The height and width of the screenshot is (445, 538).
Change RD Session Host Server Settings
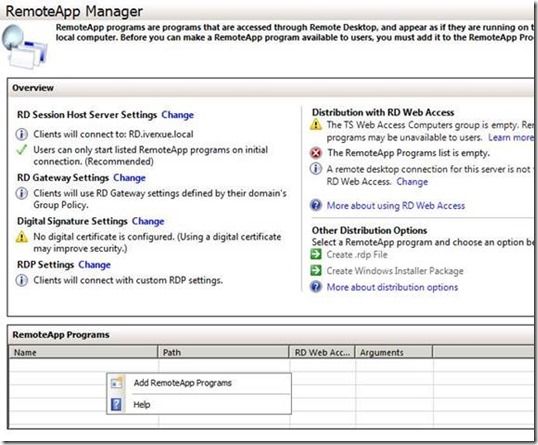point(177,115)
